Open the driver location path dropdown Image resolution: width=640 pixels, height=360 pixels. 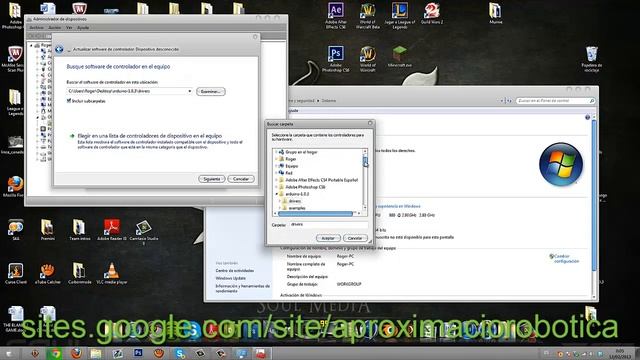189,91
